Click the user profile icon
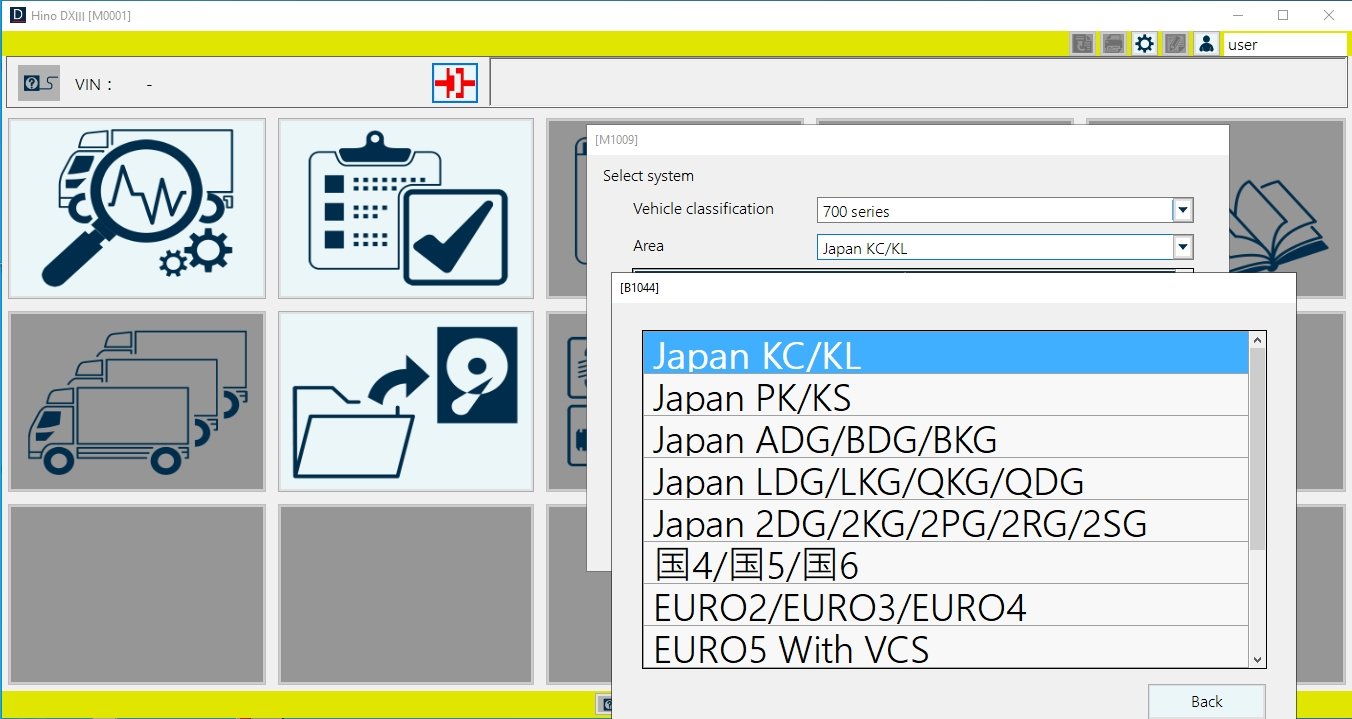The width and height of the screenshot is (1352, 719). point(1206,44)
